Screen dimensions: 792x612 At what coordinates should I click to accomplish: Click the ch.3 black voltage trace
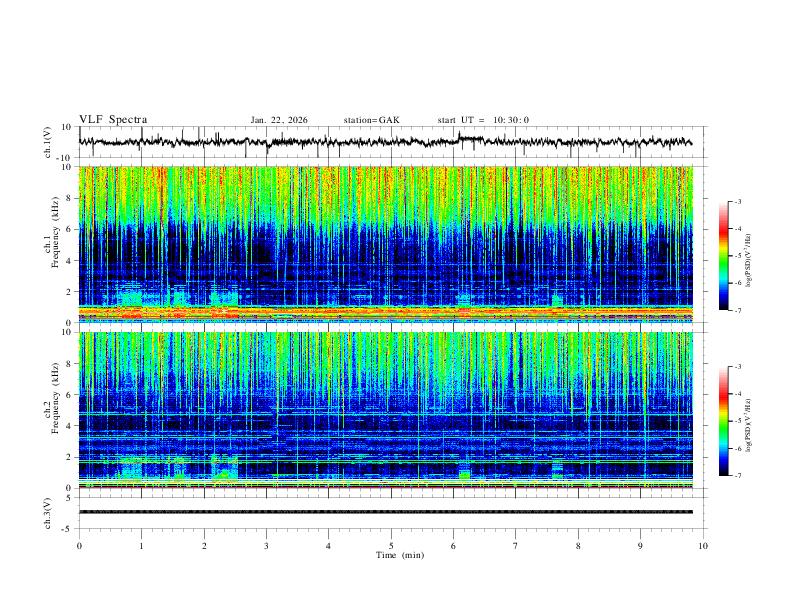coord(386,512)
